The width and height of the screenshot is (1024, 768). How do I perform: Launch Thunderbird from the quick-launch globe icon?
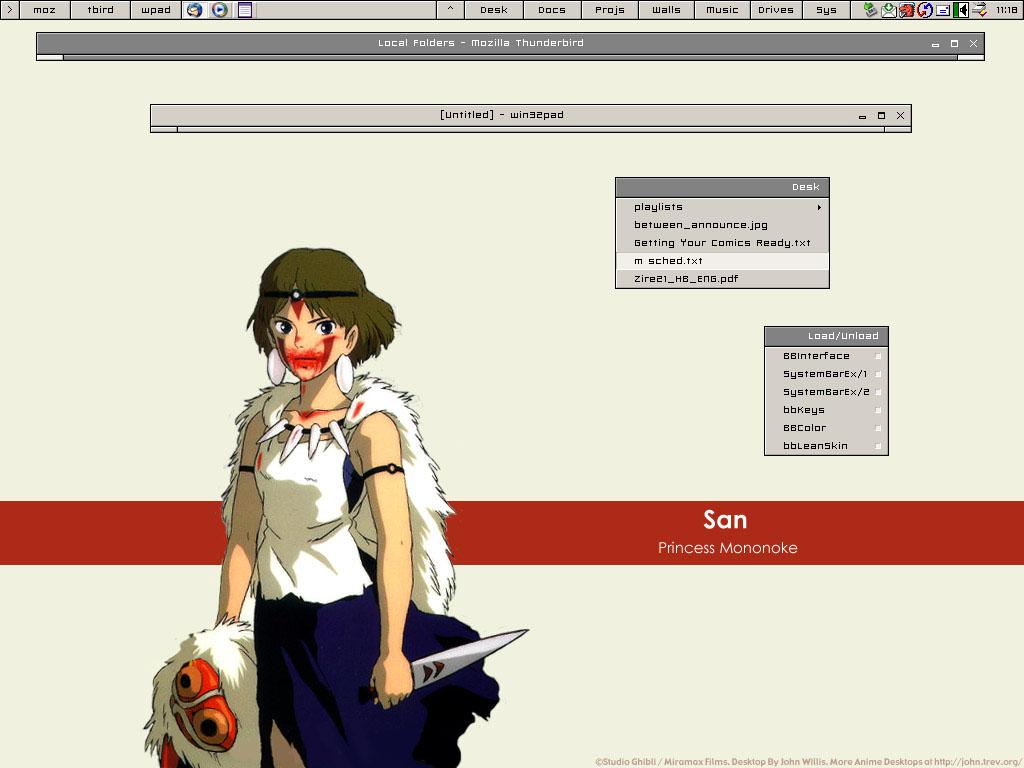pos(194,10)
